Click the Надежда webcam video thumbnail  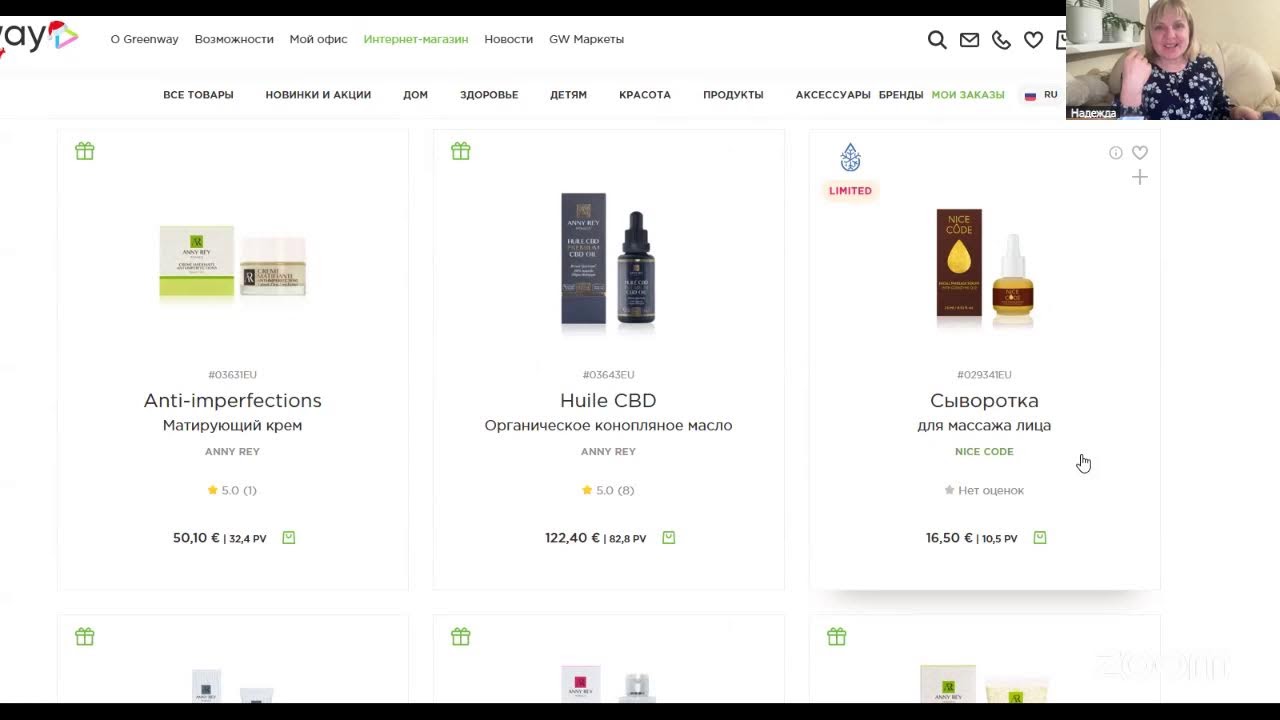pos(1173,60)
